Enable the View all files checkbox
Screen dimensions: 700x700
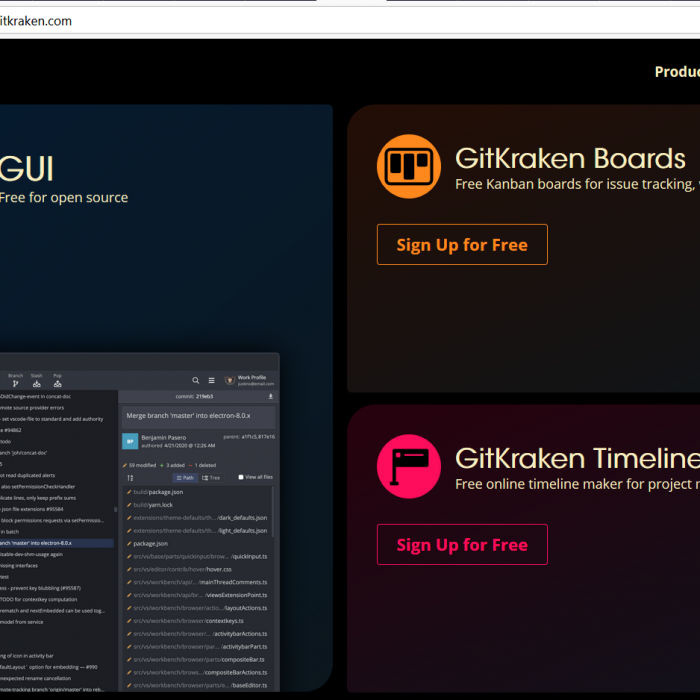click(241, 478)
